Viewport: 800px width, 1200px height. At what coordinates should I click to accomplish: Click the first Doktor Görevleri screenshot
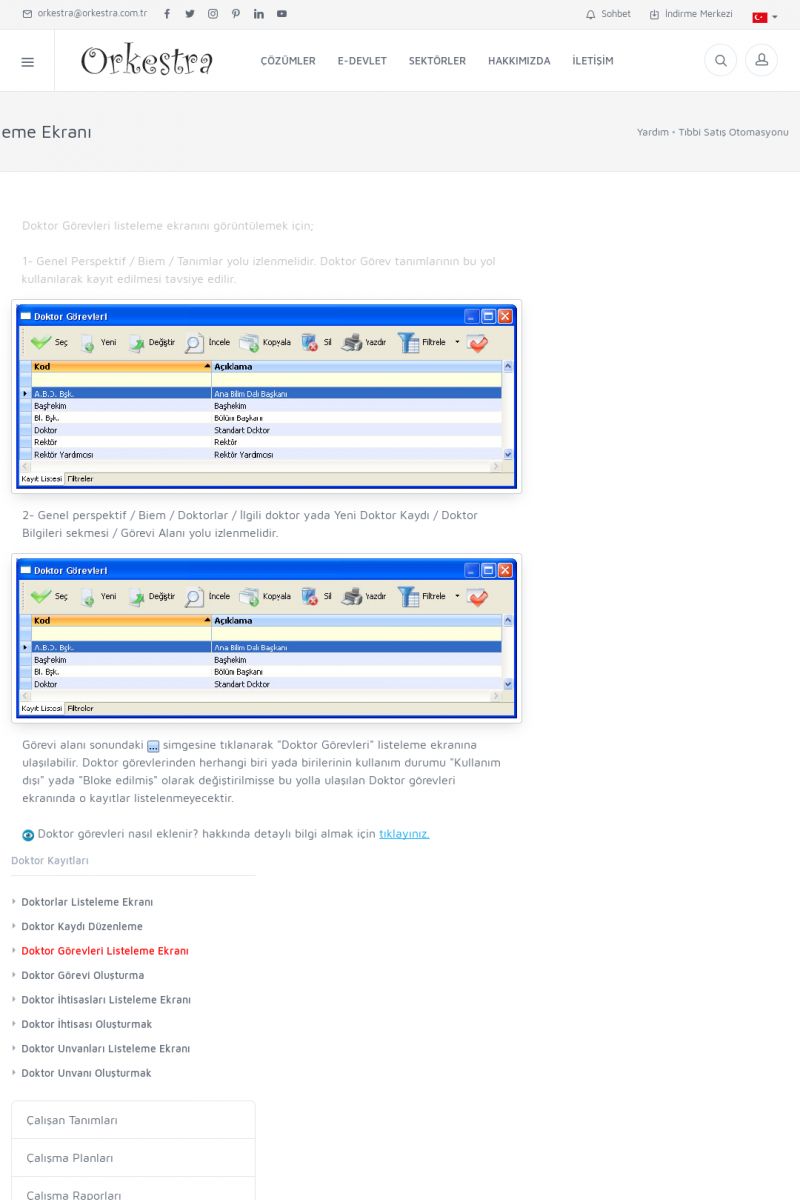point(266,396)
